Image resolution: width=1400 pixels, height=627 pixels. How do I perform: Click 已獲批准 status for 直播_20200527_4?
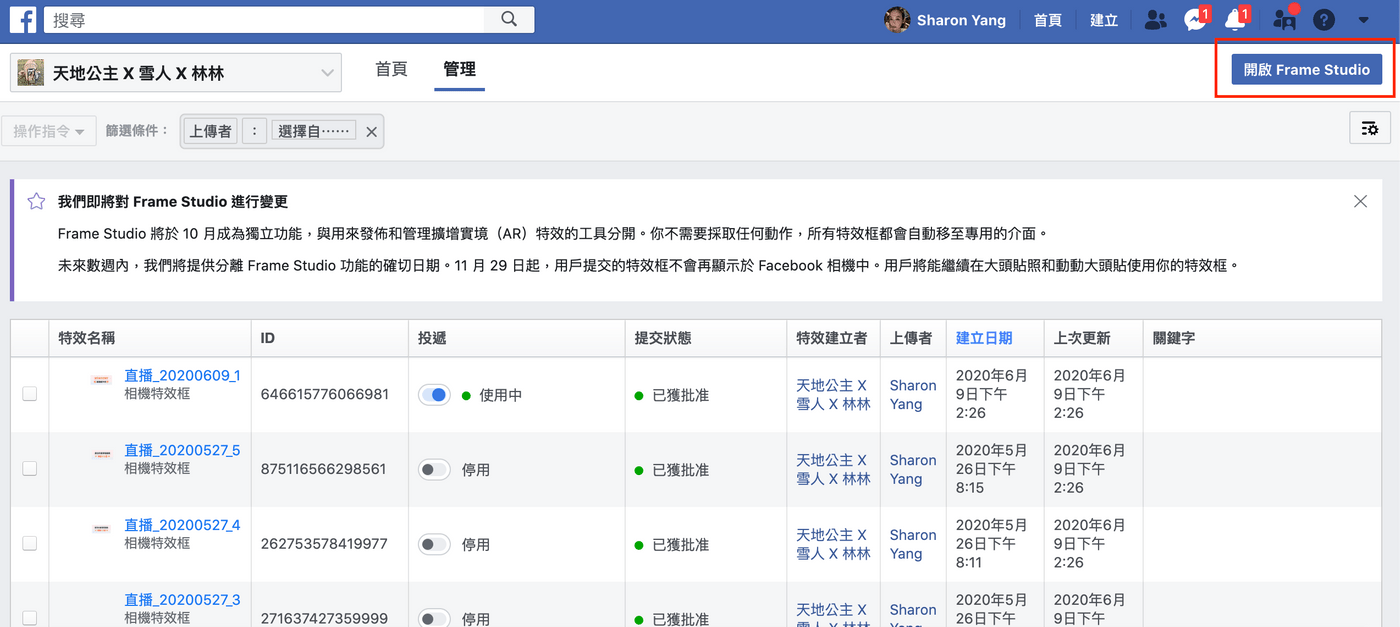[680, 545]
